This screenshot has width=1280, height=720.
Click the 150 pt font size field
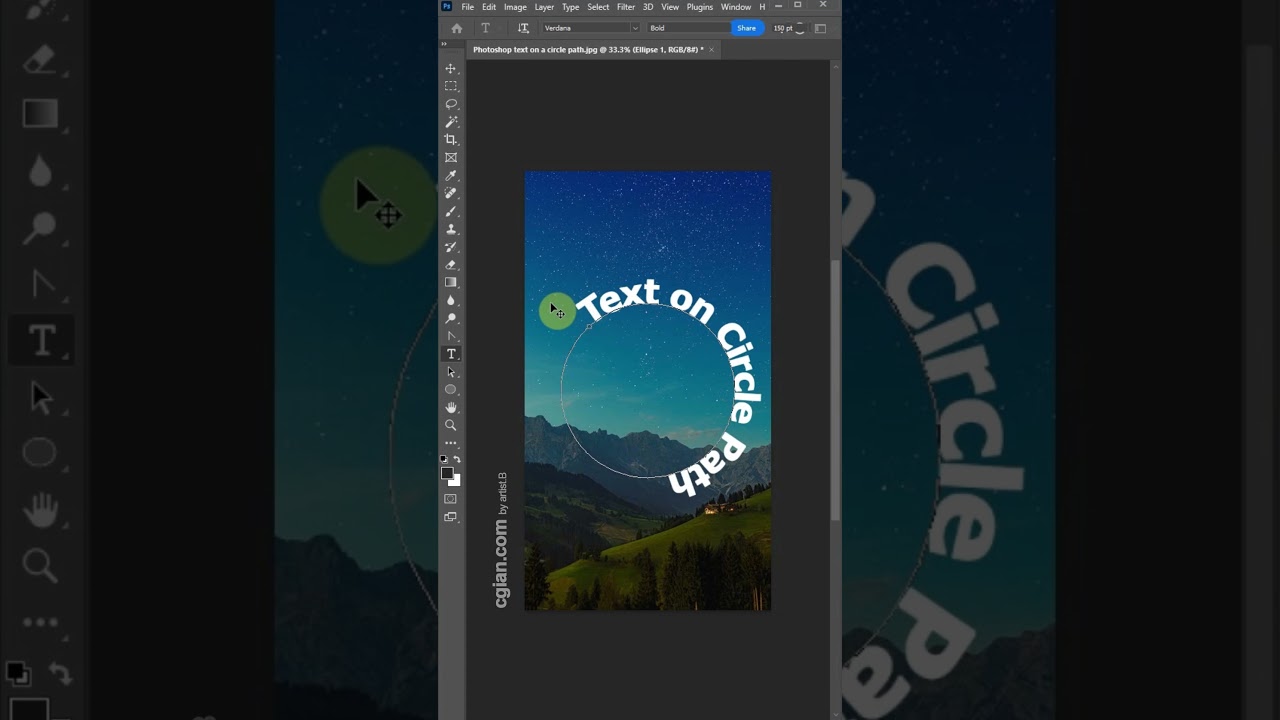(783, 28)
